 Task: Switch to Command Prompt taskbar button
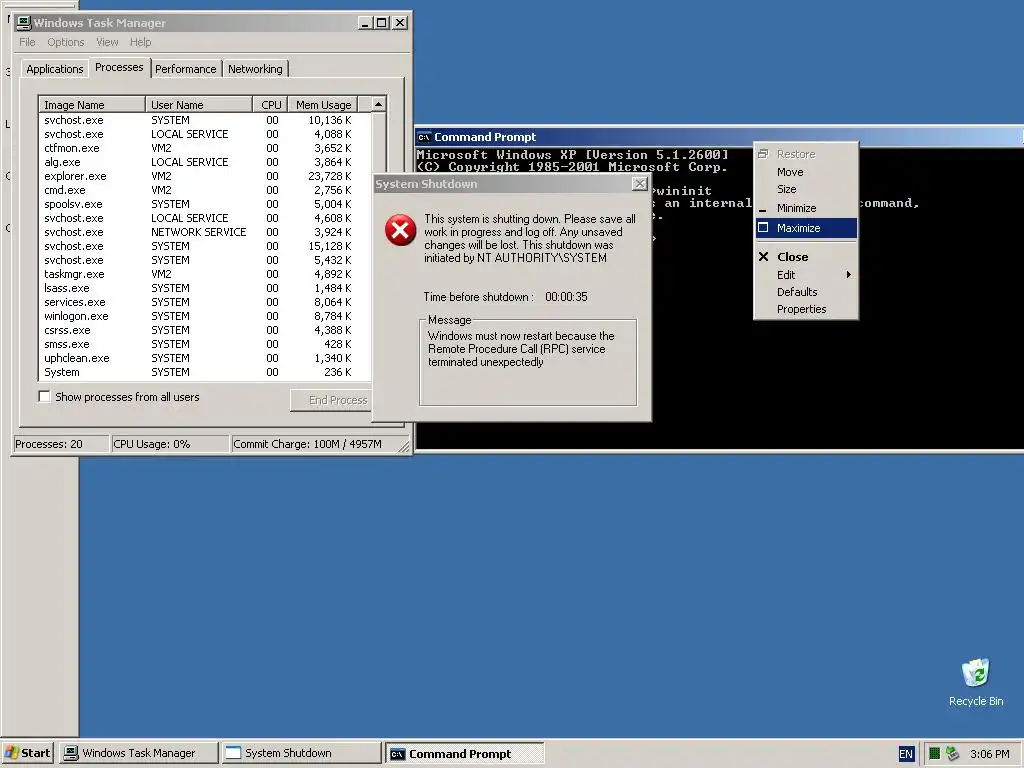click(464, 753)
